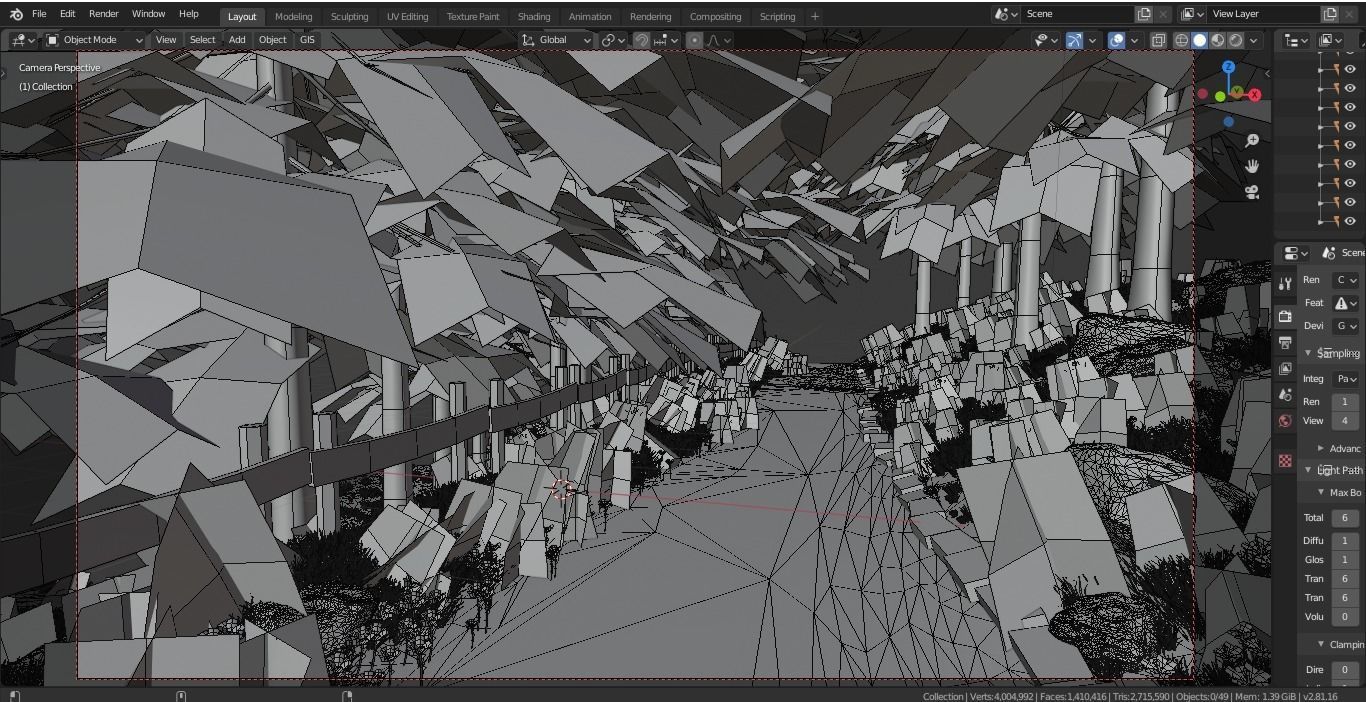Viewport: 1366px width, 702px height.
Task: Toggle X-ray mode in viewport header
Action: pos(1158,40)
